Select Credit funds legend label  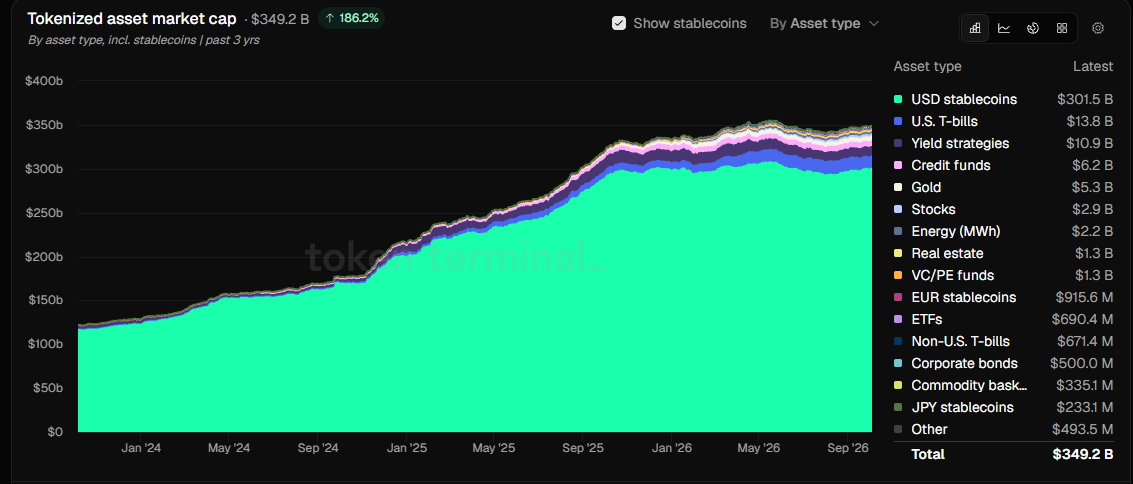tap(951, 165)
